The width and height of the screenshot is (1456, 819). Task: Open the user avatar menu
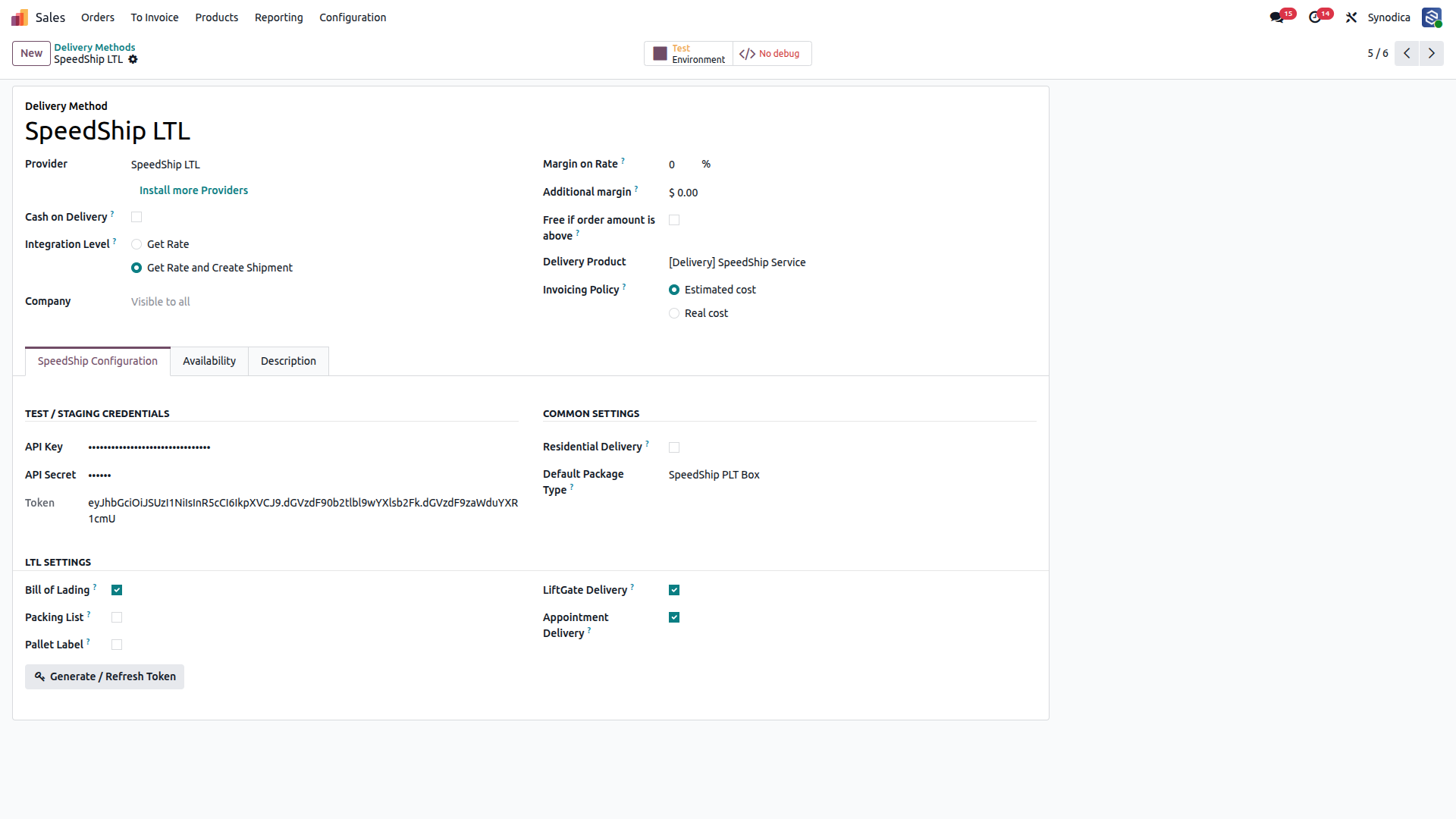pyautogui.click(x=1432, y=17)
